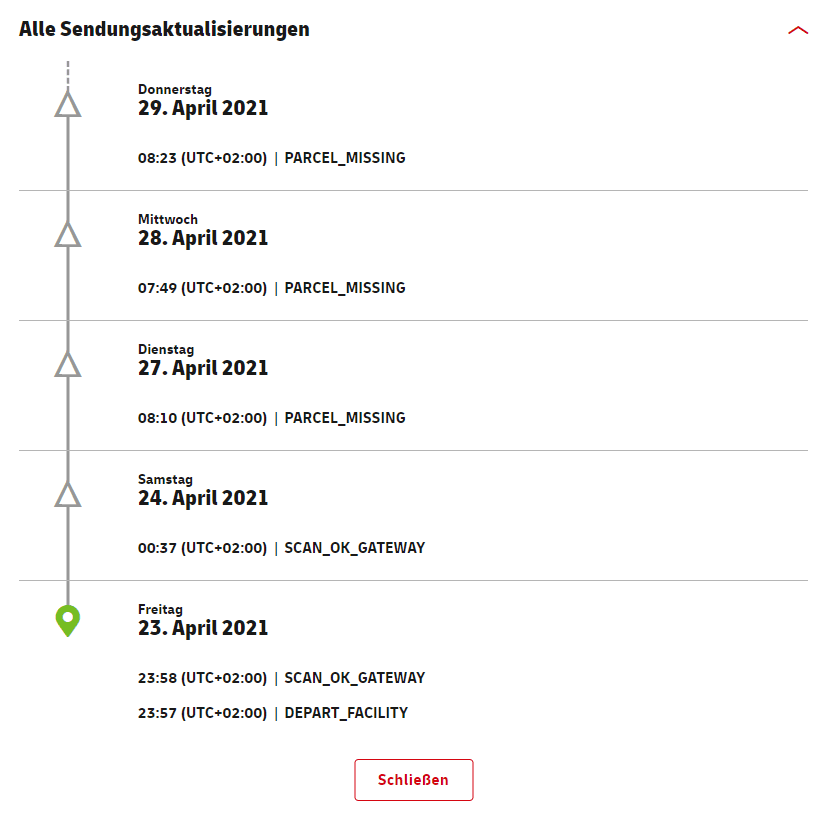The height and width of the screenshot is (821, 827).
Task: Click the dashed line atop the timeline
Action: [67, 72]
